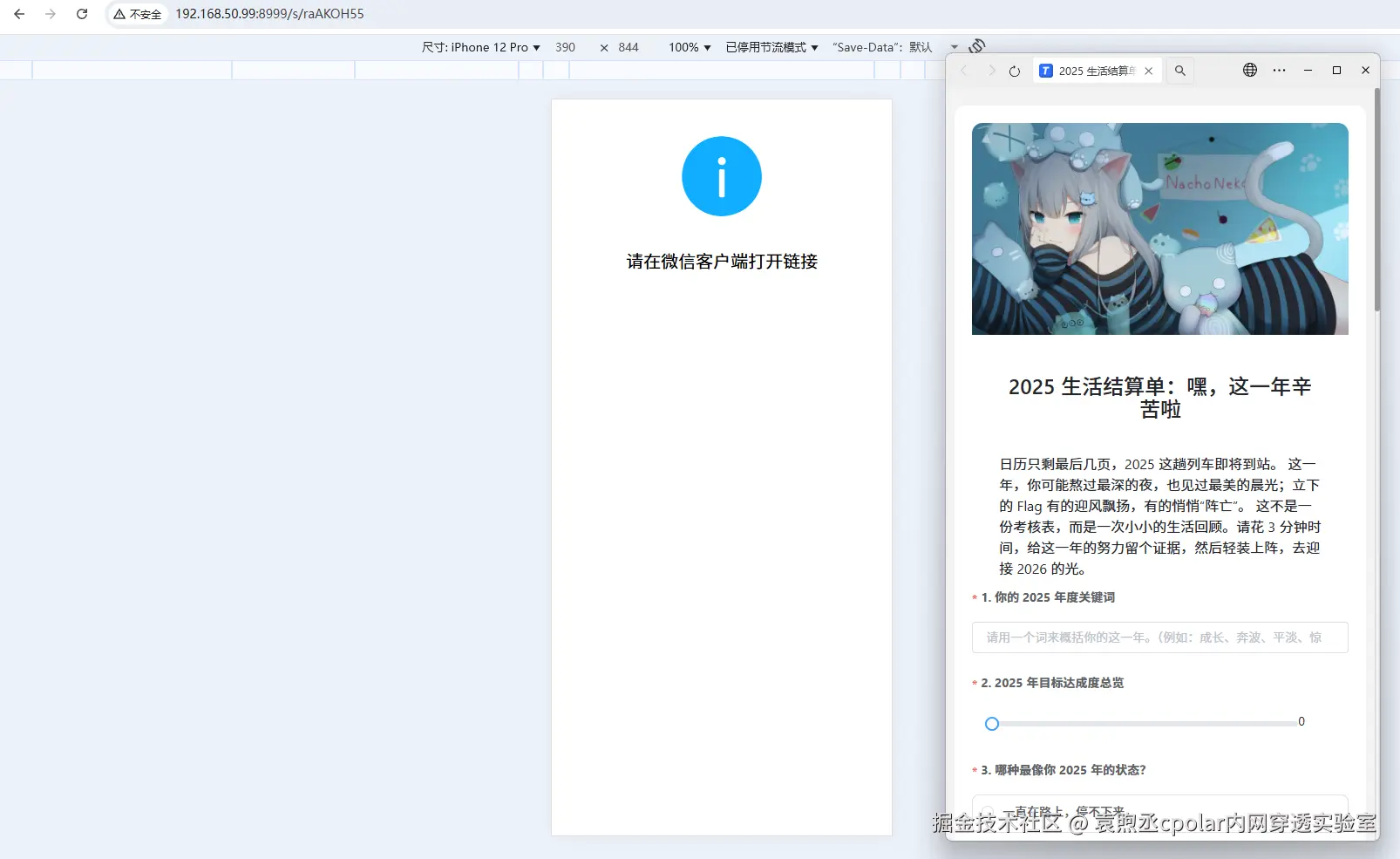
Task: Reload the page in the main browser
Action: coord(81,14)
